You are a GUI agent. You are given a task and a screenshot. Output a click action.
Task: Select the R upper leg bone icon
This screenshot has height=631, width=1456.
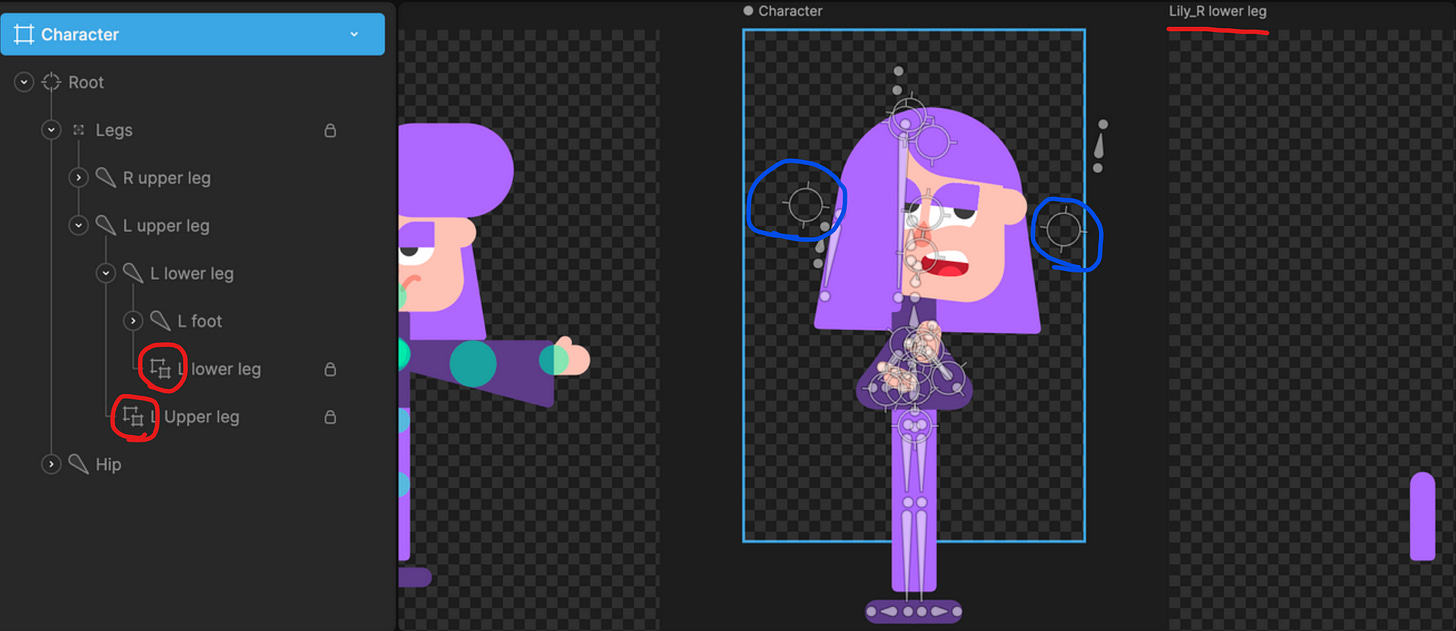(106, 178)
